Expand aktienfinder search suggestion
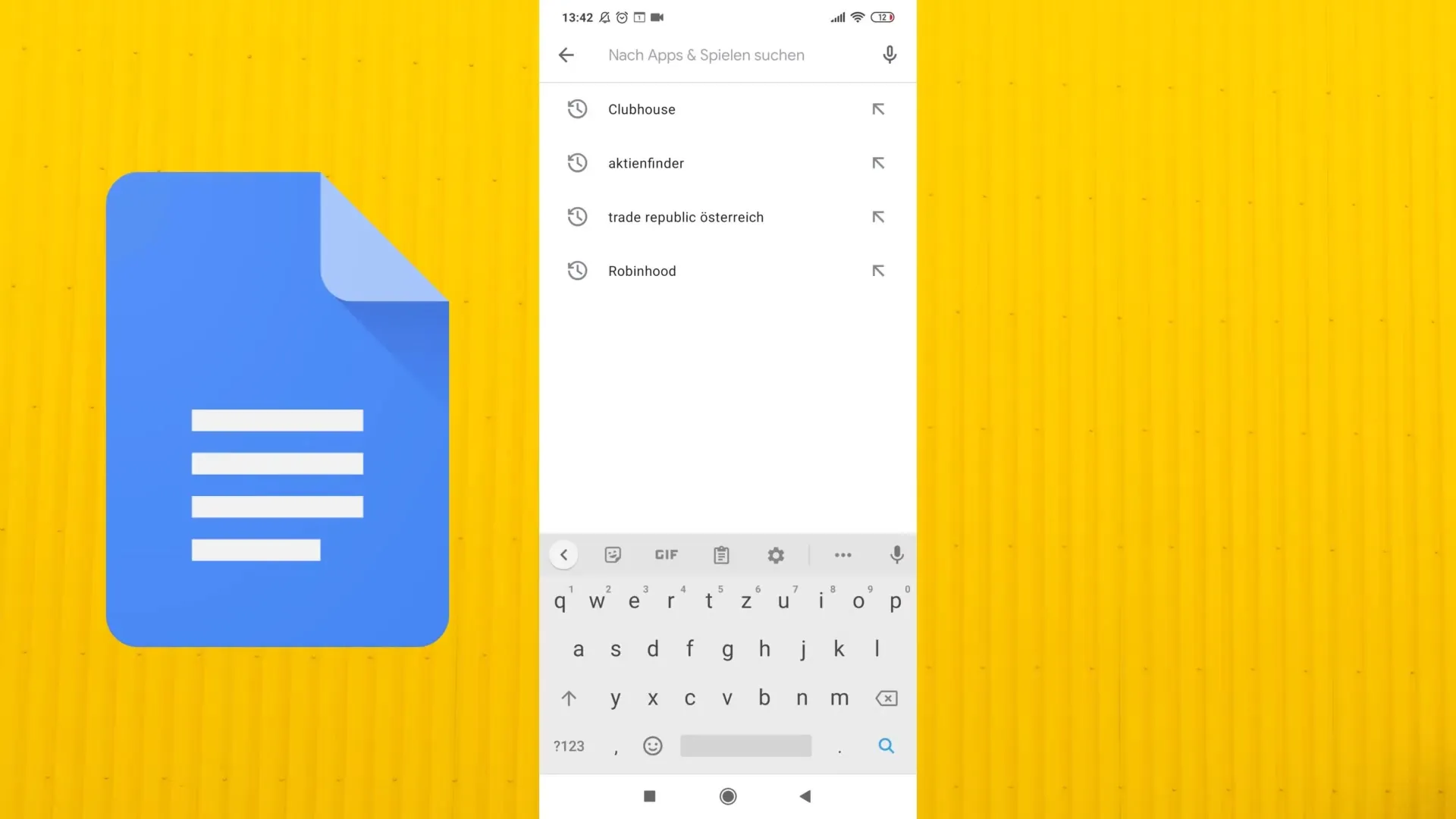The height and width of the screenshot is (819, 1456). point(877,163)
